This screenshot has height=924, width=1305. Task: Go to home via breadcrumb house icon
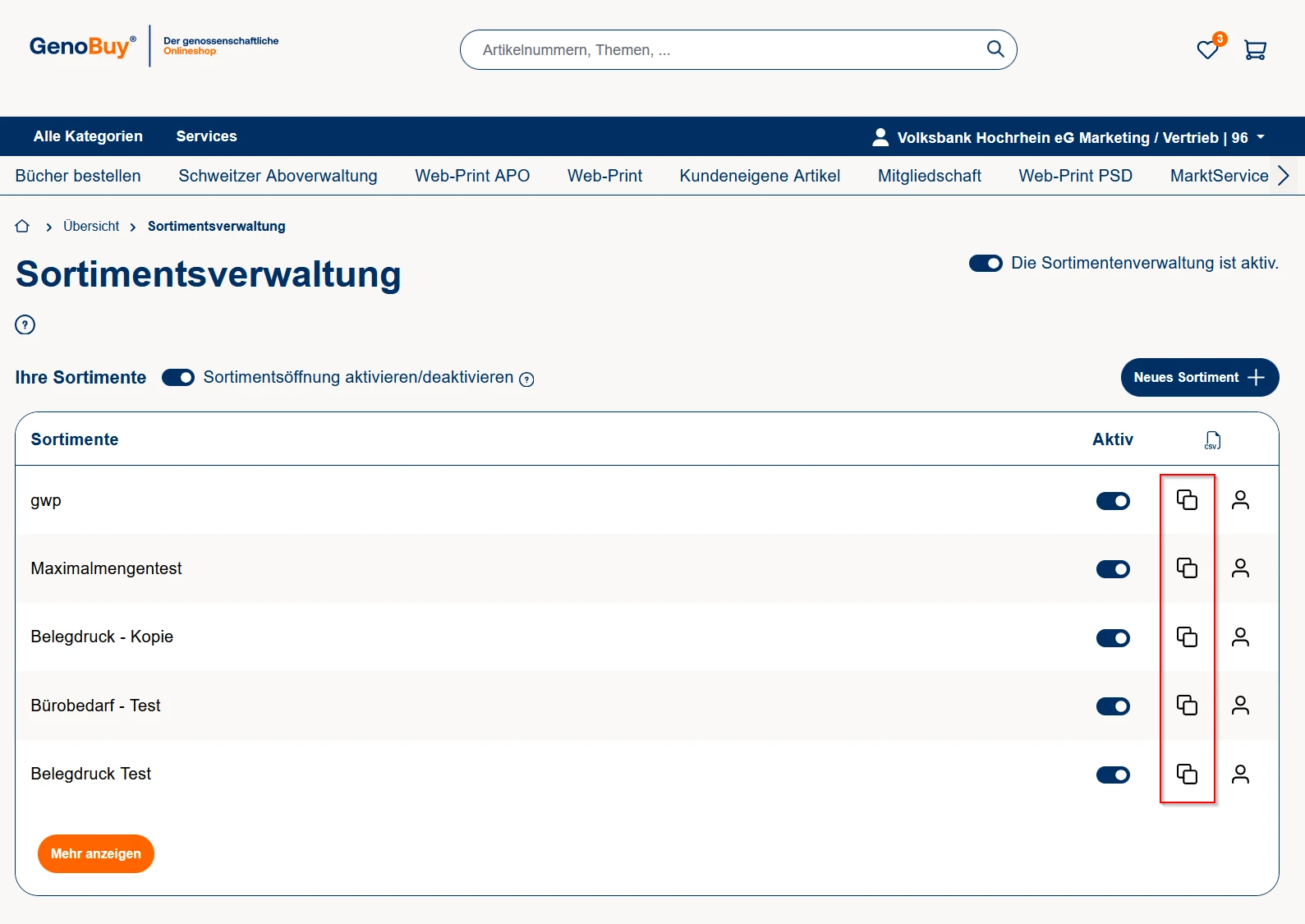tap(22, 227)
